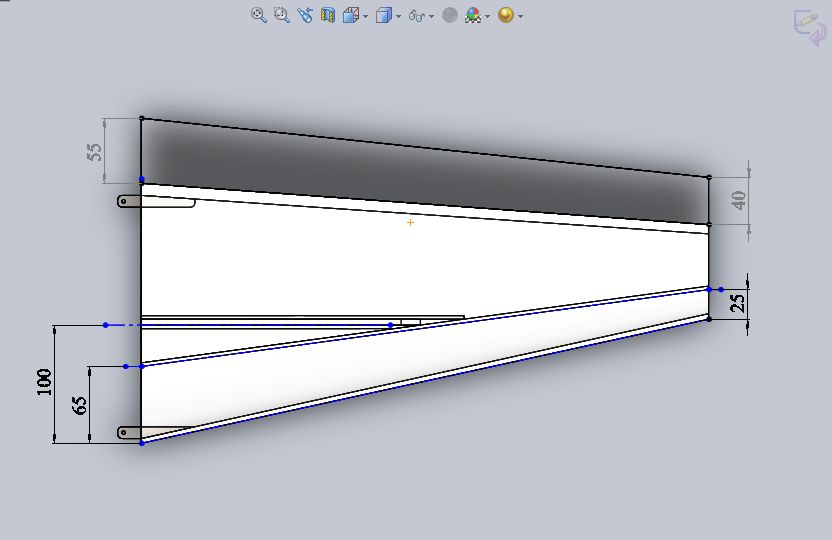Select the blue endpoint left of centerline
The width and height of the screenshot is (832, 540).
(106, 325)
